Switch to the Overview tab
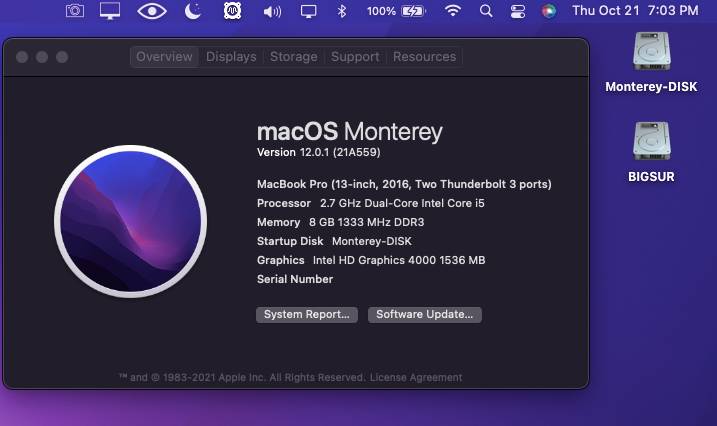Viewport: 717px width, 426px height. click(164, 57)
